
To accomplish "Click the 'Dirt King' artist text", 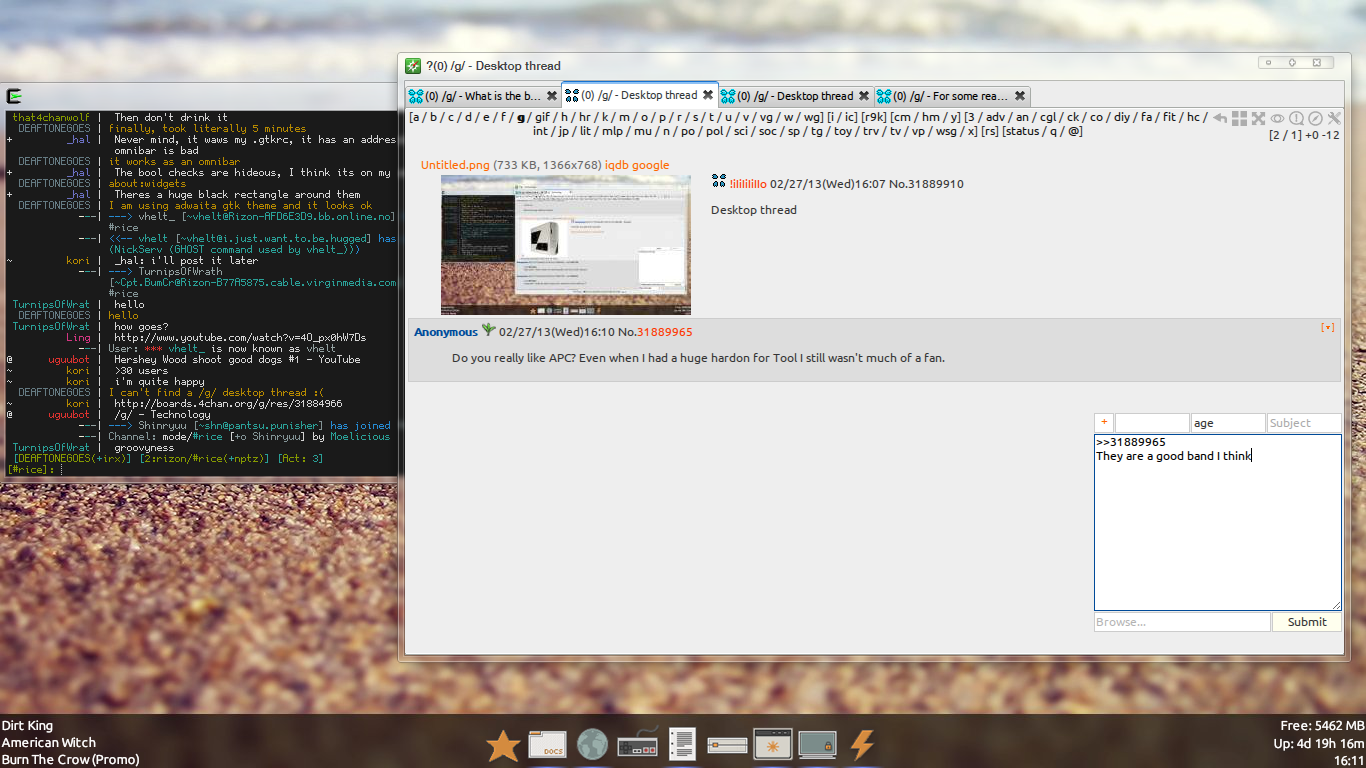I will [27, 725].
